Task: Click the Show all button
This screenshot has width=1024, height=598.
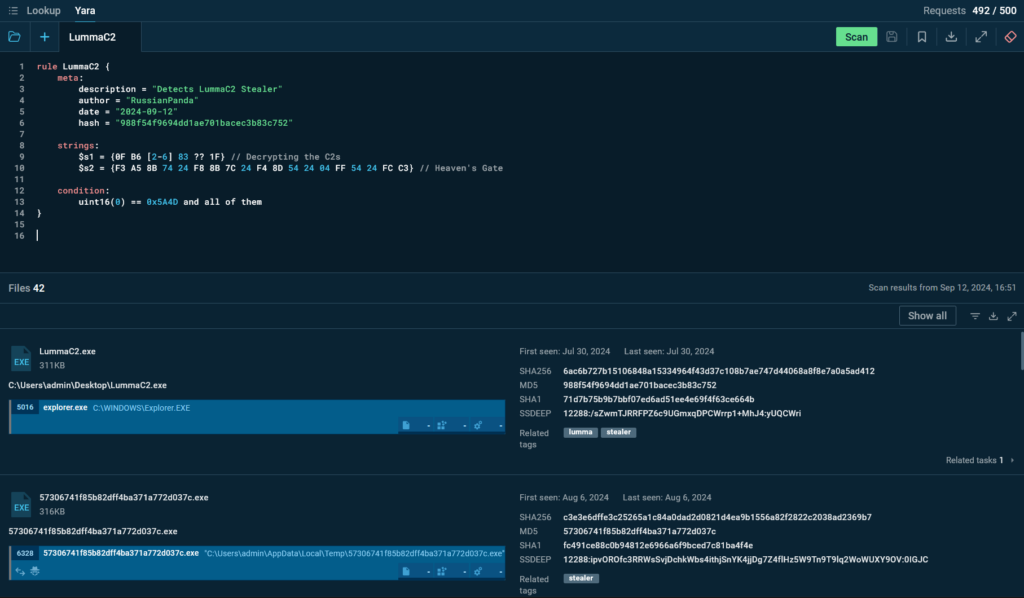Action: pos(927,316)
